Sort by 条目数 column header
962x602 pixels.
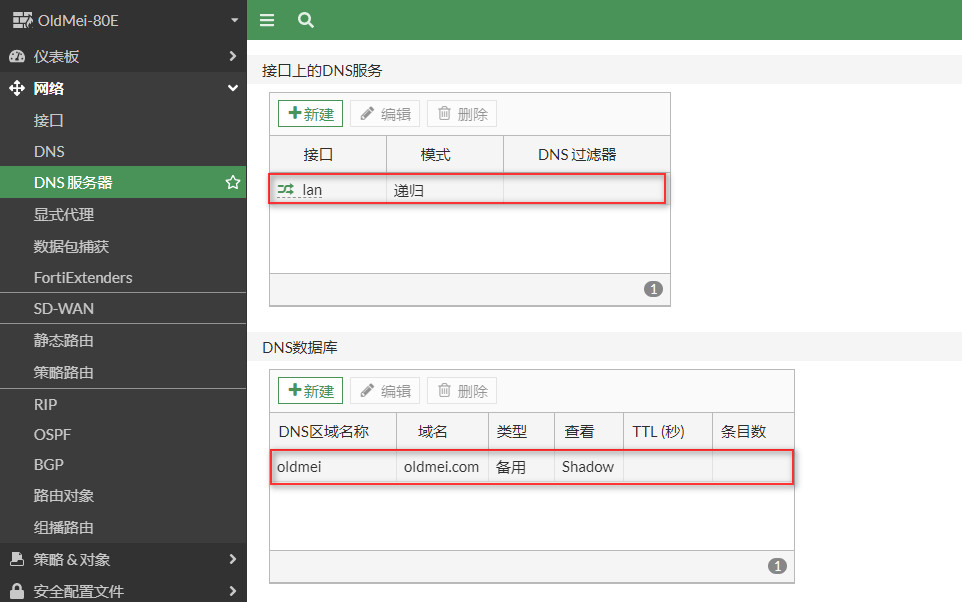pyautogui.click(x=753, y=431)
